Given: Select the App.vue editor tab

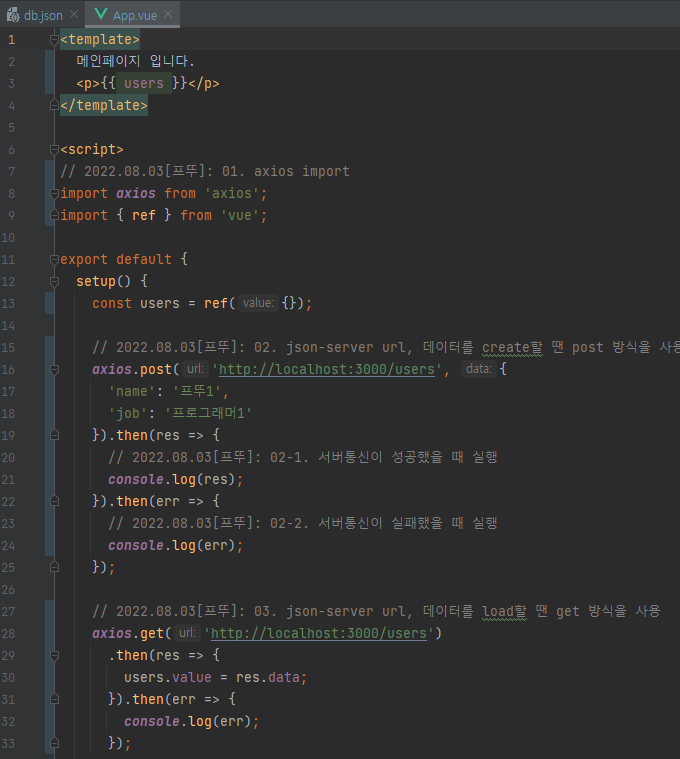Looking at the screenshot, I should [x=132, y=15].
